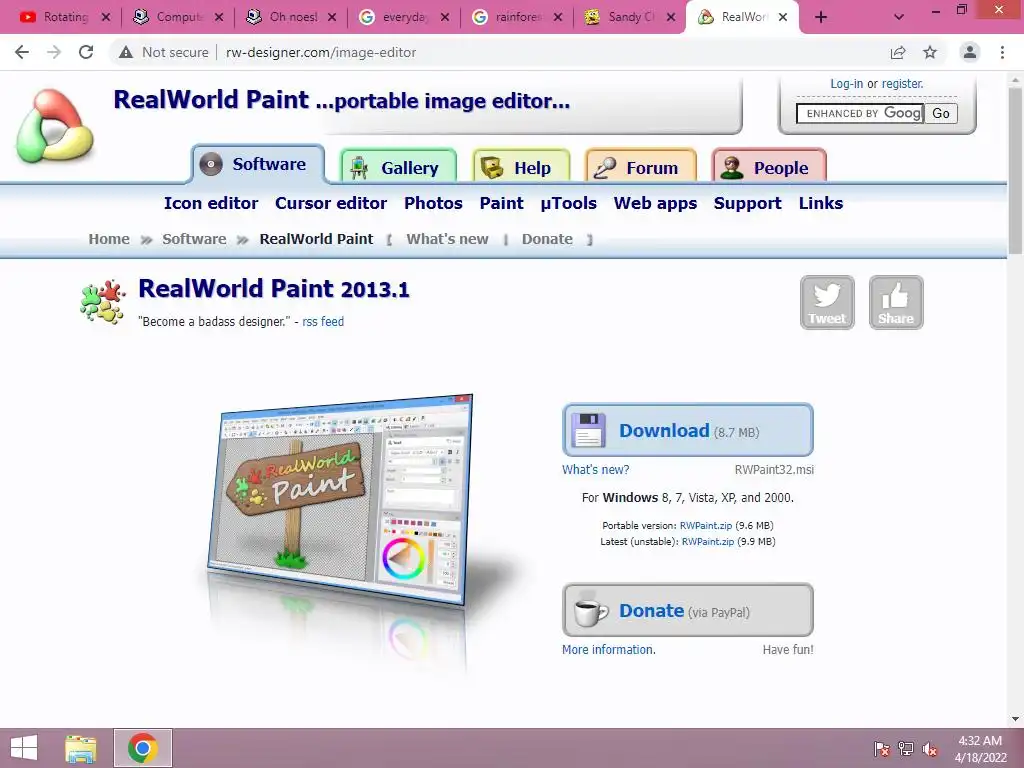Click the Log-in link
1024x768 pixels.
click(x=846, y=84)
